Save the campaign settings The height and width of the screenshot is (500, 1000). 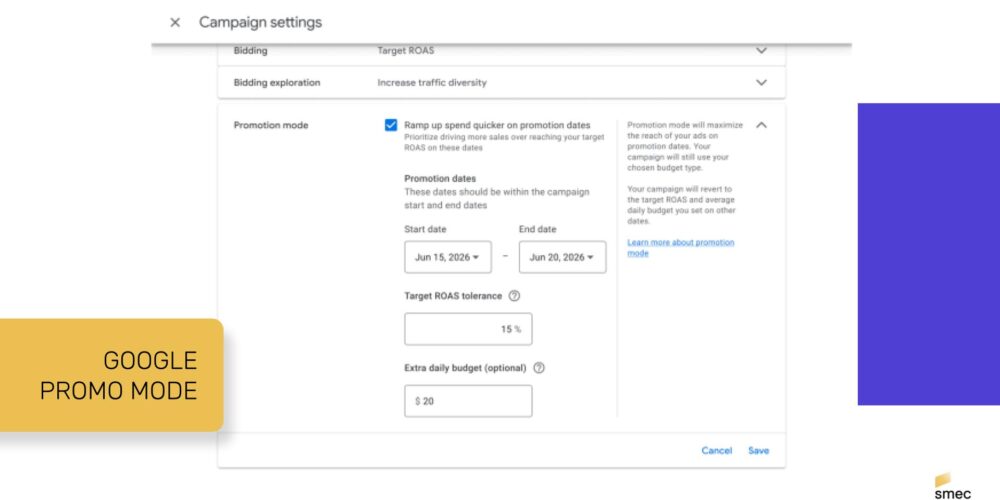pyautogui.click(x=759, y=450)
